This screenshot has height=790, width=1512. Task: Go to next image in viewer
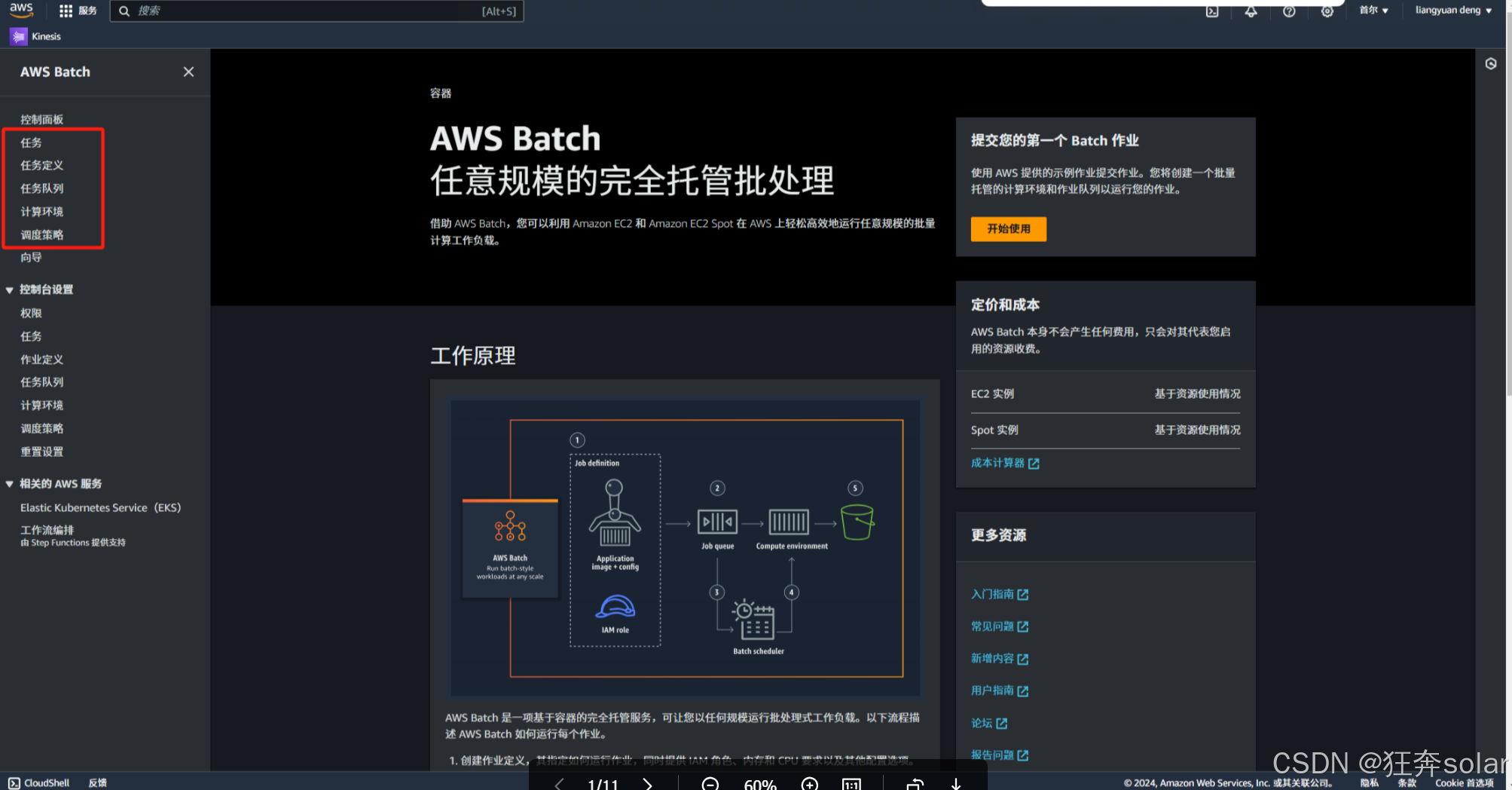coord(647,784)
